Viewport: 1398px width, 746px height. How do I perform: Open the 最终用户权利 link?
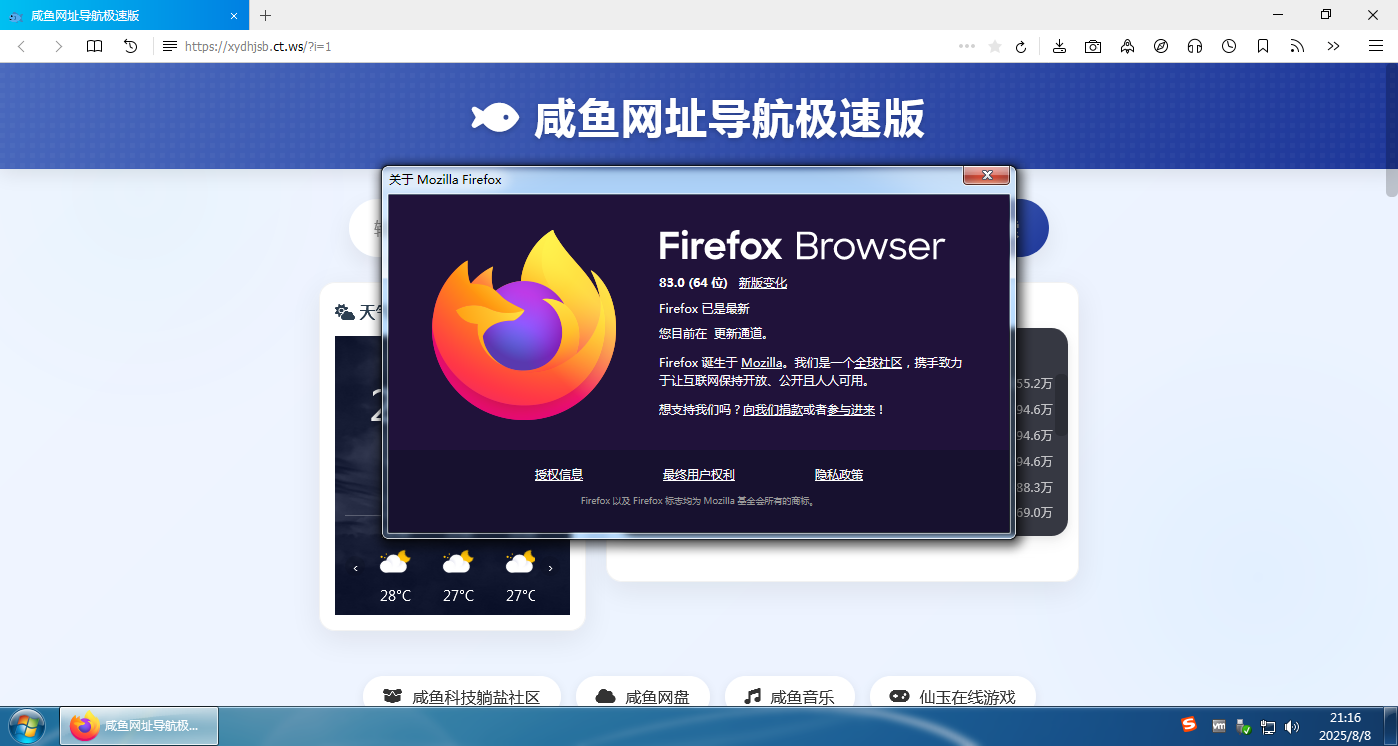[x=699, y=475]
